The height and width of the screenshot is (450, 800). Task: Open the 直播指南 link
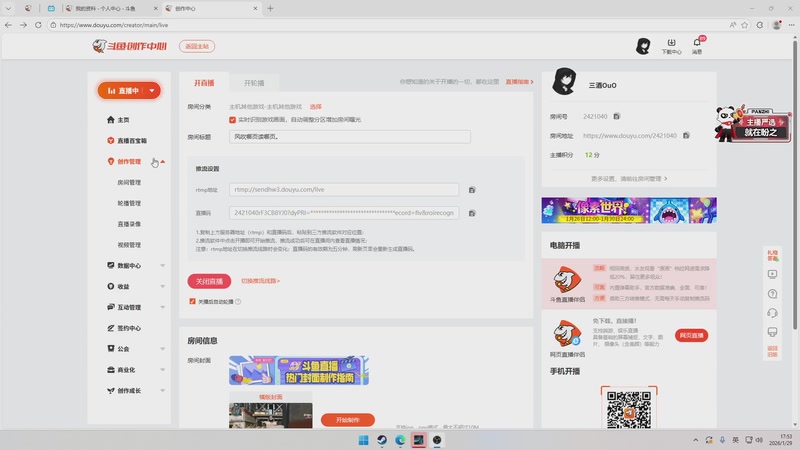coord(519,82)
